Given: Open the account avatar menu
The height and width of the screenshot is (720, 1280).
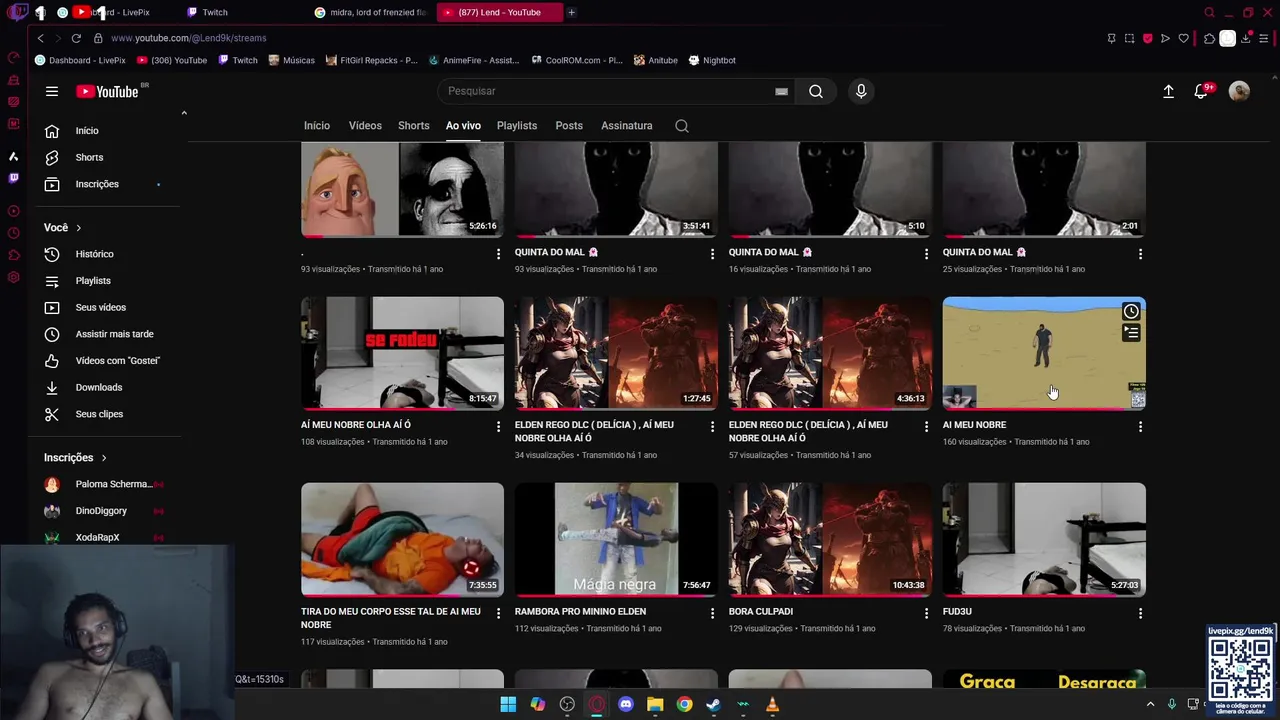Looking at the screenshot, I should tap(1239, 91).
